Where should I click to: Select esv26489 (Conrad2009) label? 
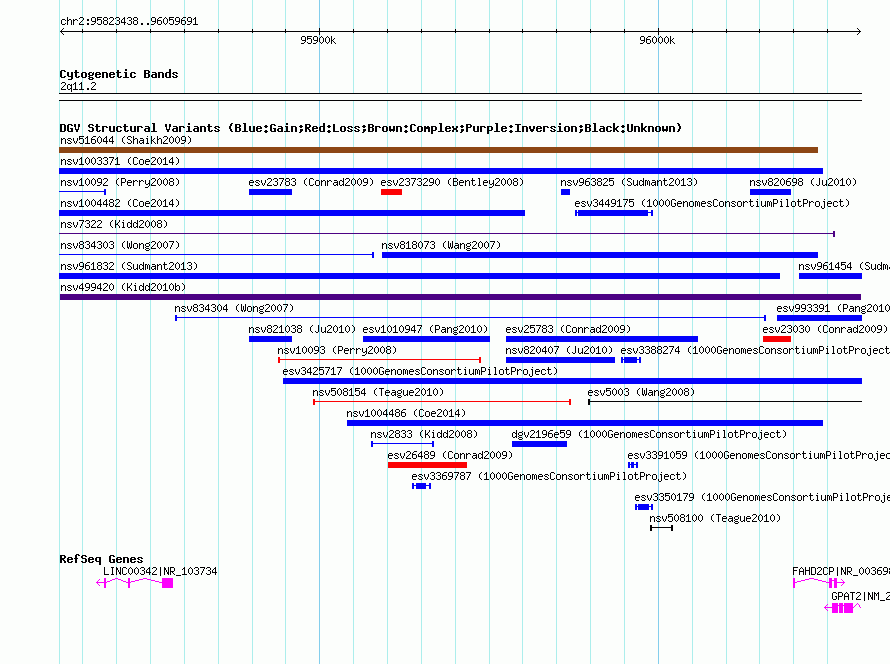[x=450, y=455]
